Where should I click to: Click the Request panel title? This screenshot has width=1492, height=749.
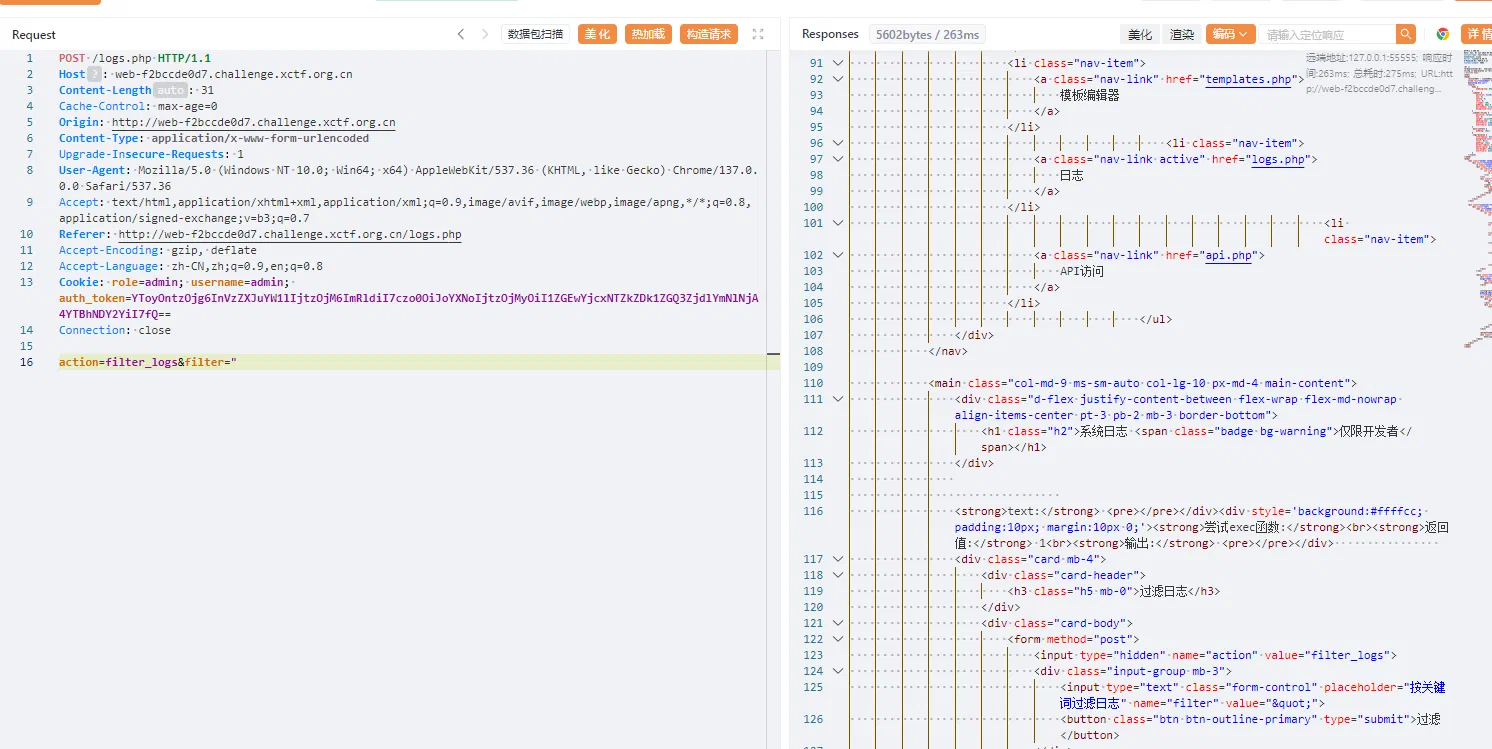tap(34, 34)
